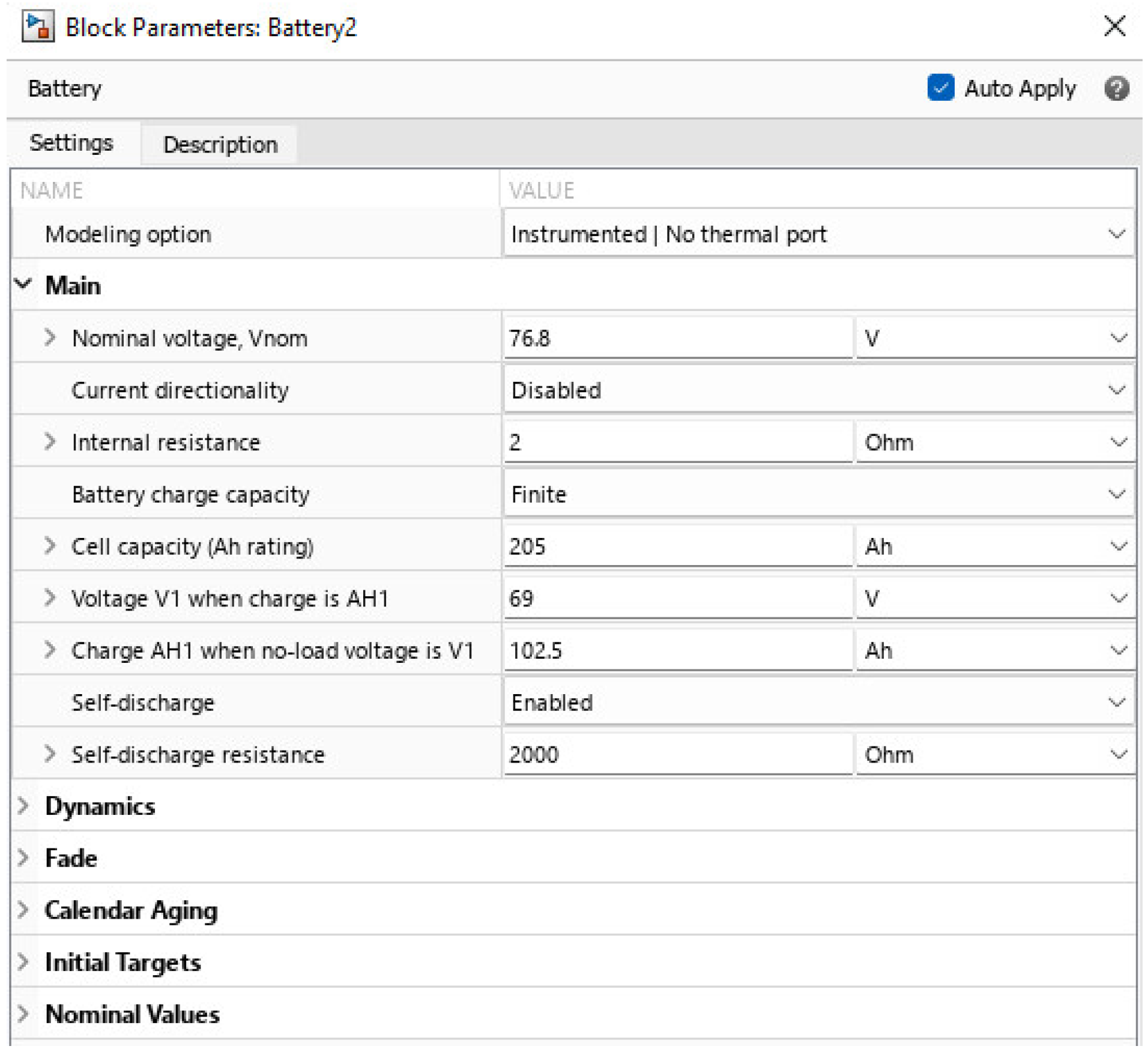Open the Cell capacity Ah unit dropdown
Screen dimensions: 1148x1052
coord(995,546)
